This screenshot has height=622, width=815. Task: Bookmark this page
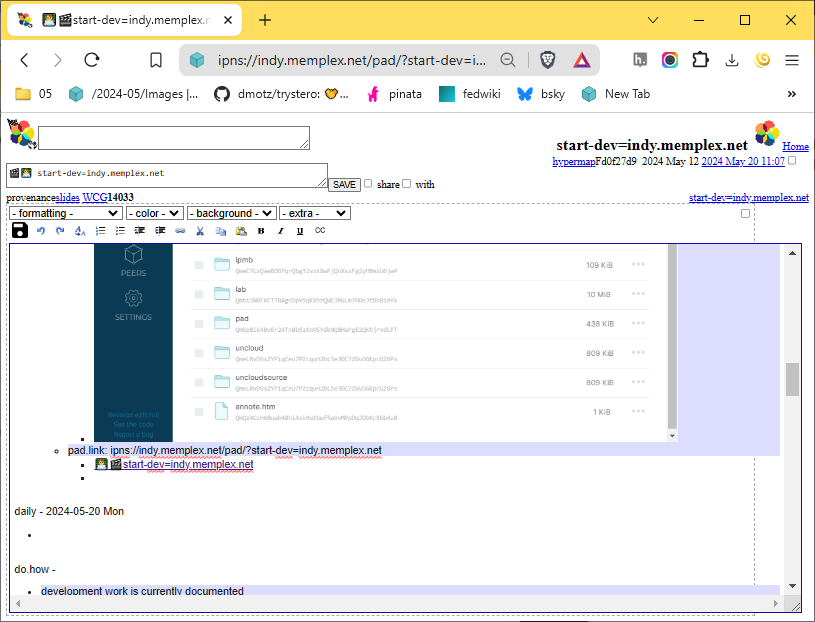click(x=155, y=60)
